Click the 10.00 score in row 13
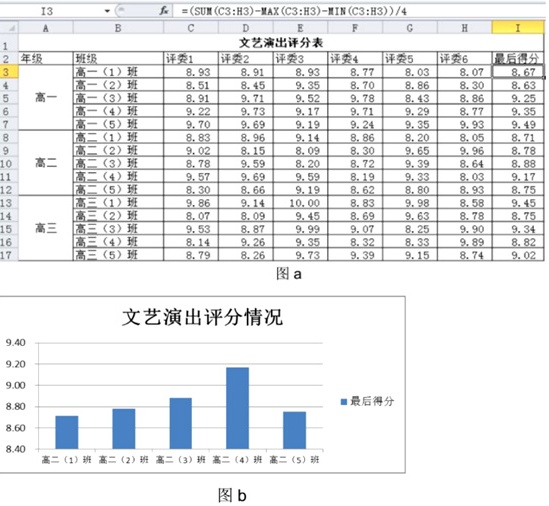The width and height of the screenshot is (549, 506). (x=300, y=203)
